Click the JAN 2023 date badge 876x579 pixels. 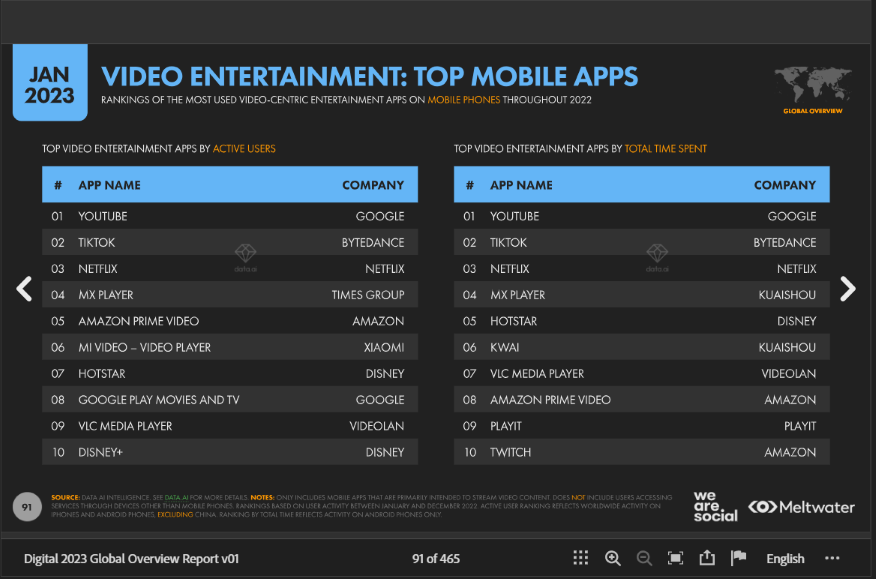(50, 83)
